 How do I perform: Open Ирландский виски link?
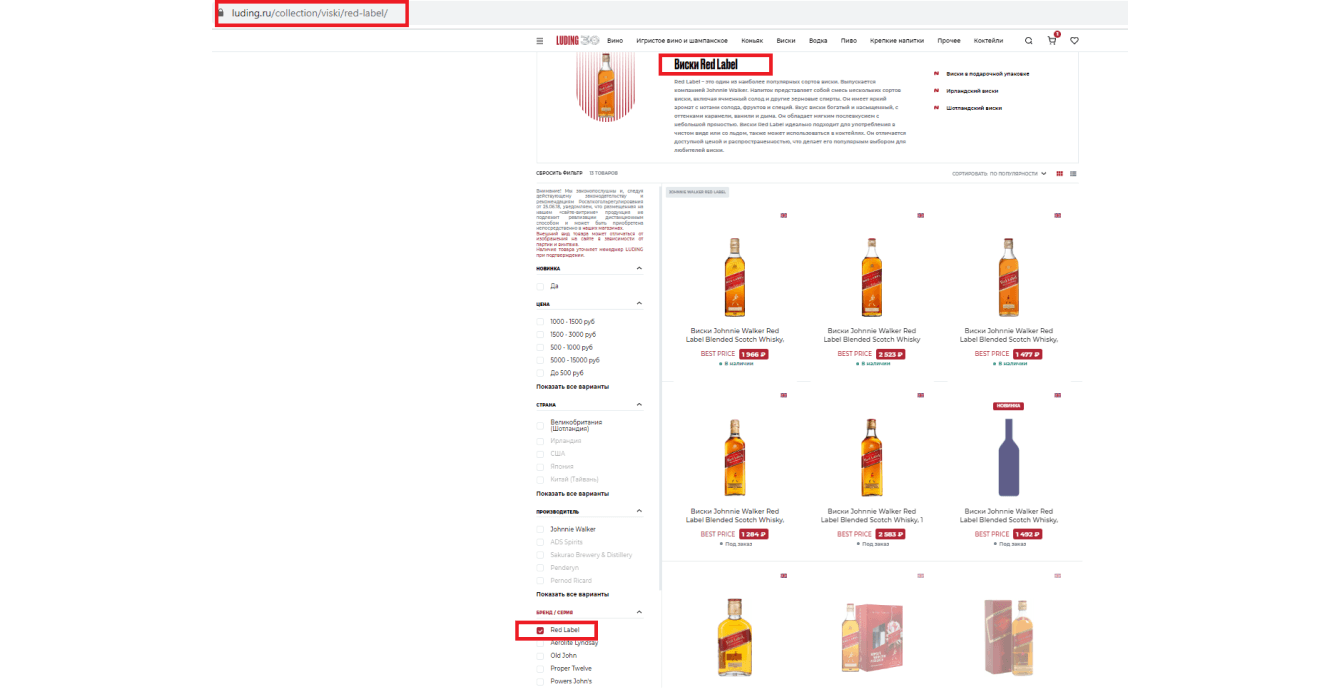[x=970, y=91]
